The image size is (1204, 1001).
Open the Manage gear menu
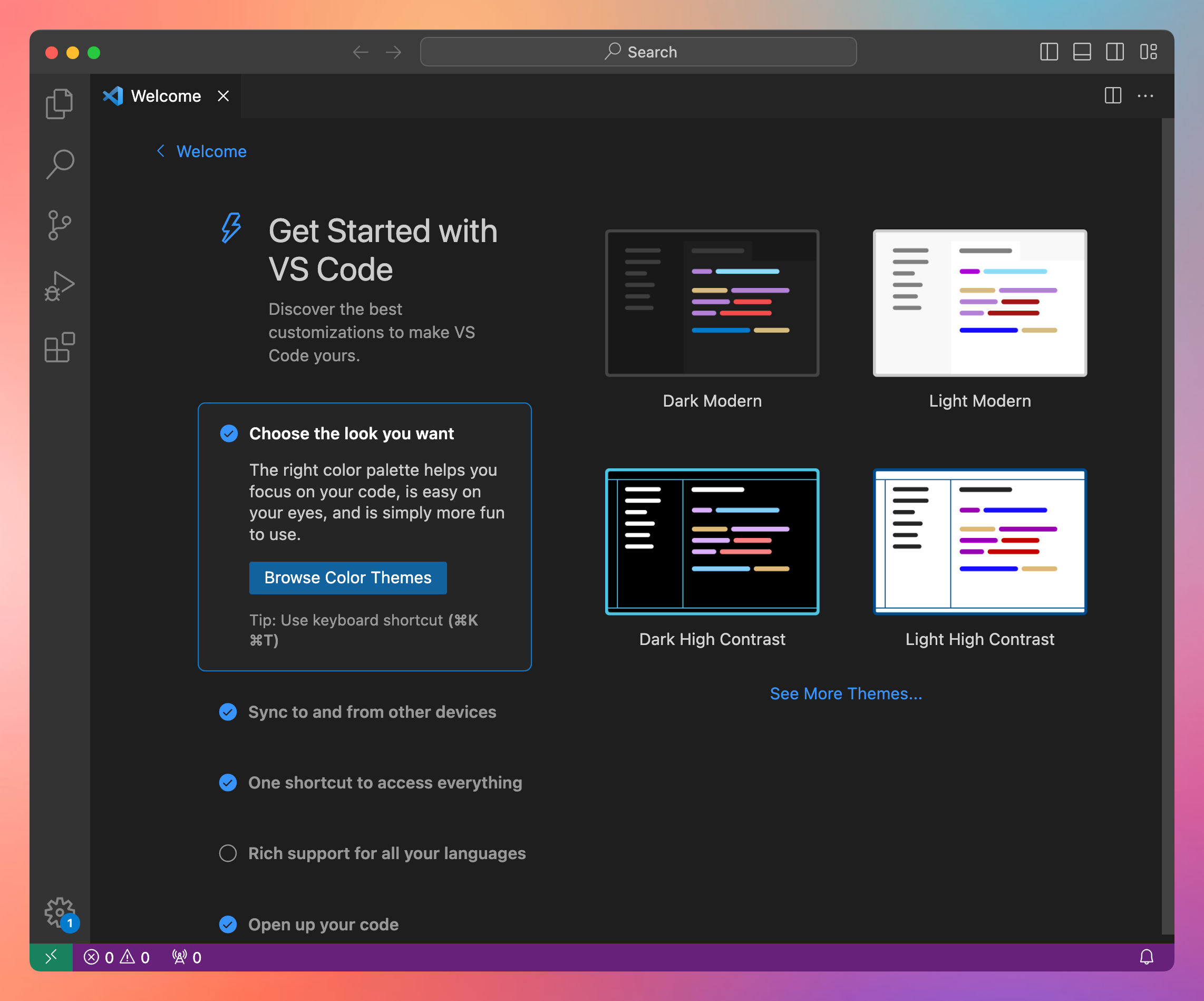59,912
